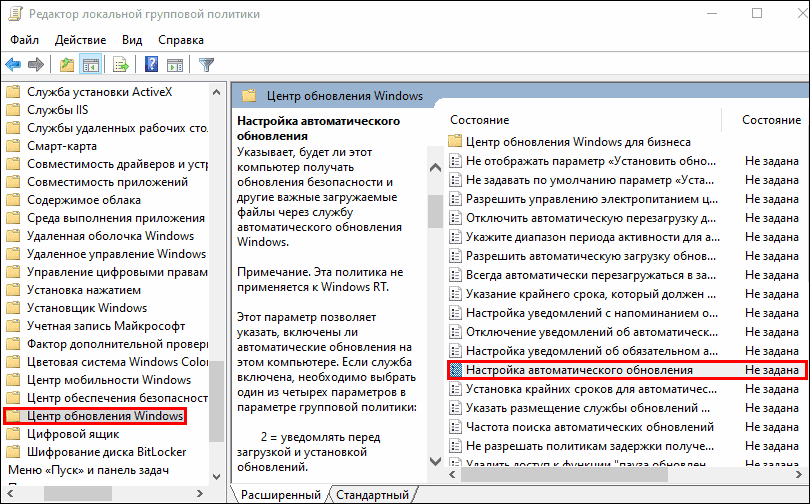Click the description pane scroll-down arrow

pyautogui.click(x=435, y=461)
